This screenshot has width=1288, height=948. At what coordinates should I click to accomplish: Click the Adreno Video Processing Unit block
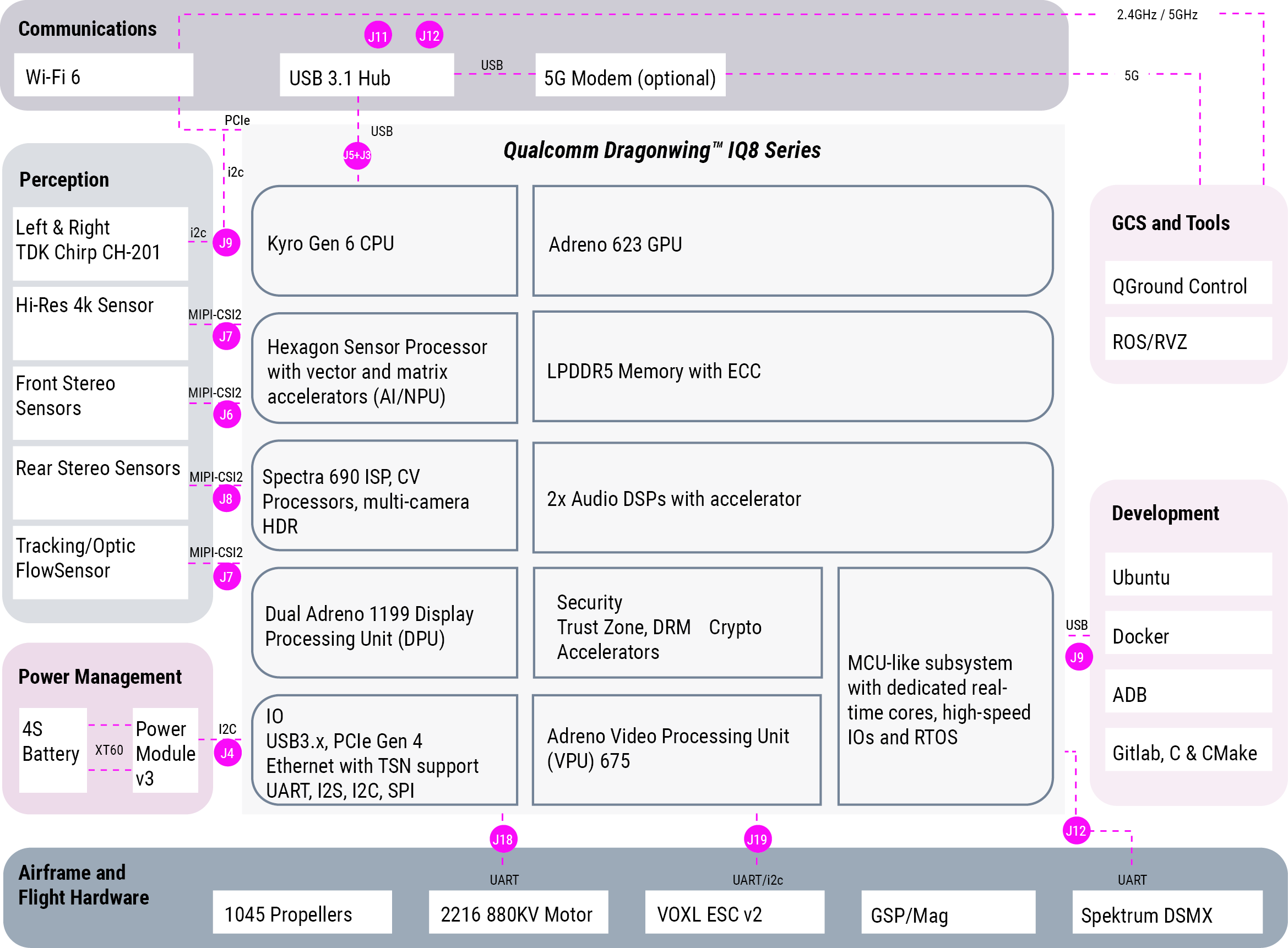(677, 750)
